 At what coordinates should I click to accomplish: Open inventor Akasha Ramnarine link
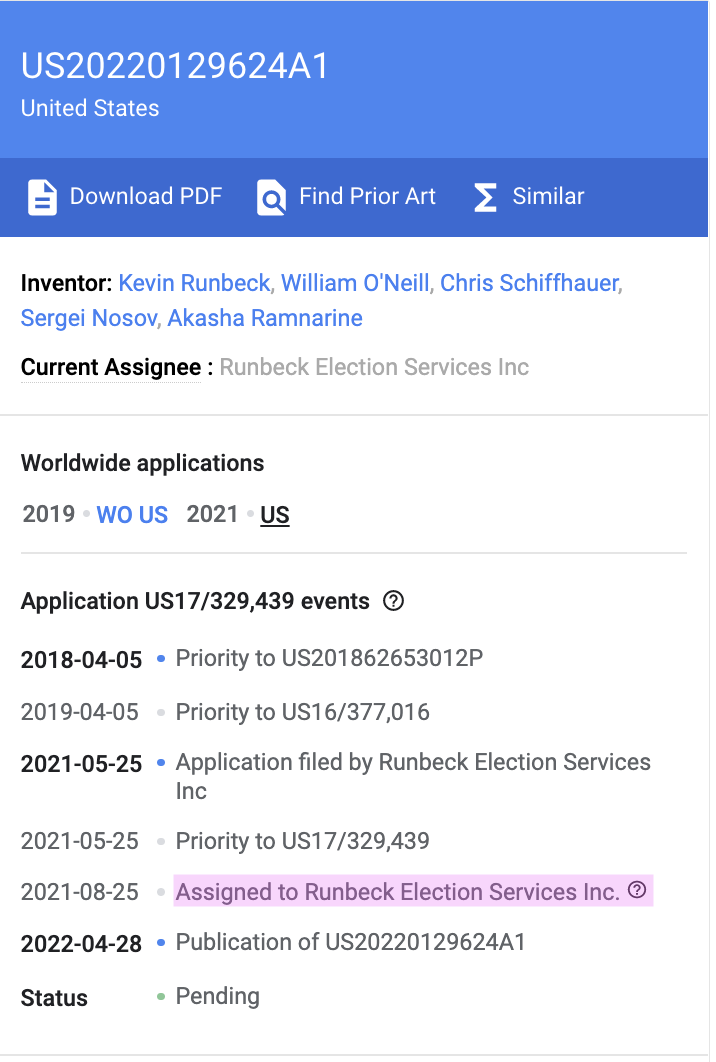click(x=265, y=318)
